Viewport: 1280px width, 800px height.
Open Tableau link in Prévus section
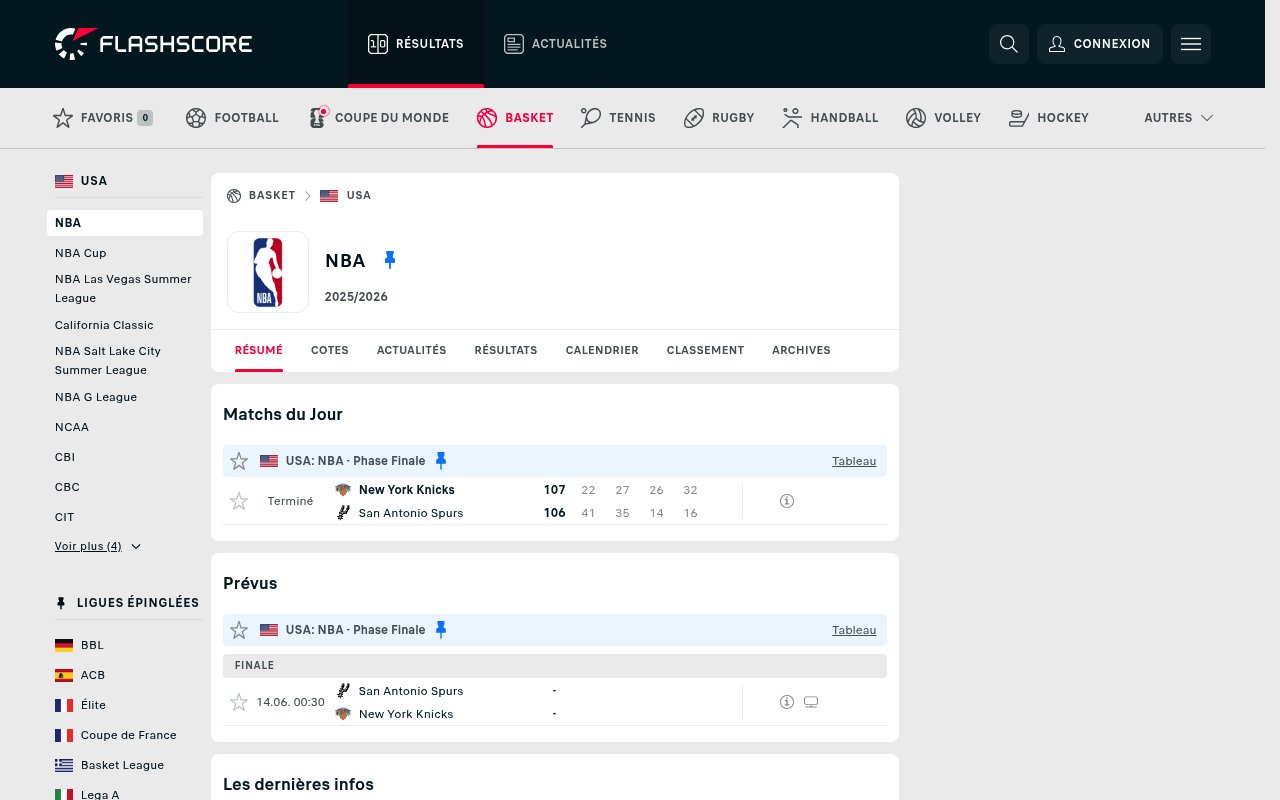[x=854, y=630]
